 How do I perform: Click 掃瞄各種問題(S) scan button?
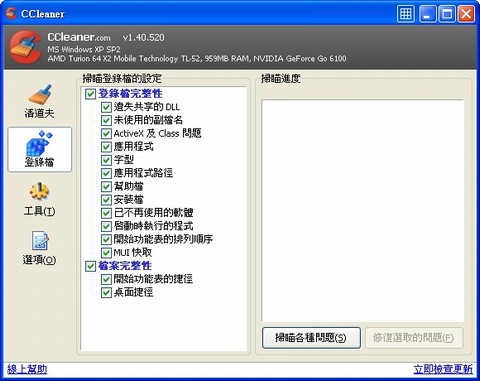coord(311,338)
